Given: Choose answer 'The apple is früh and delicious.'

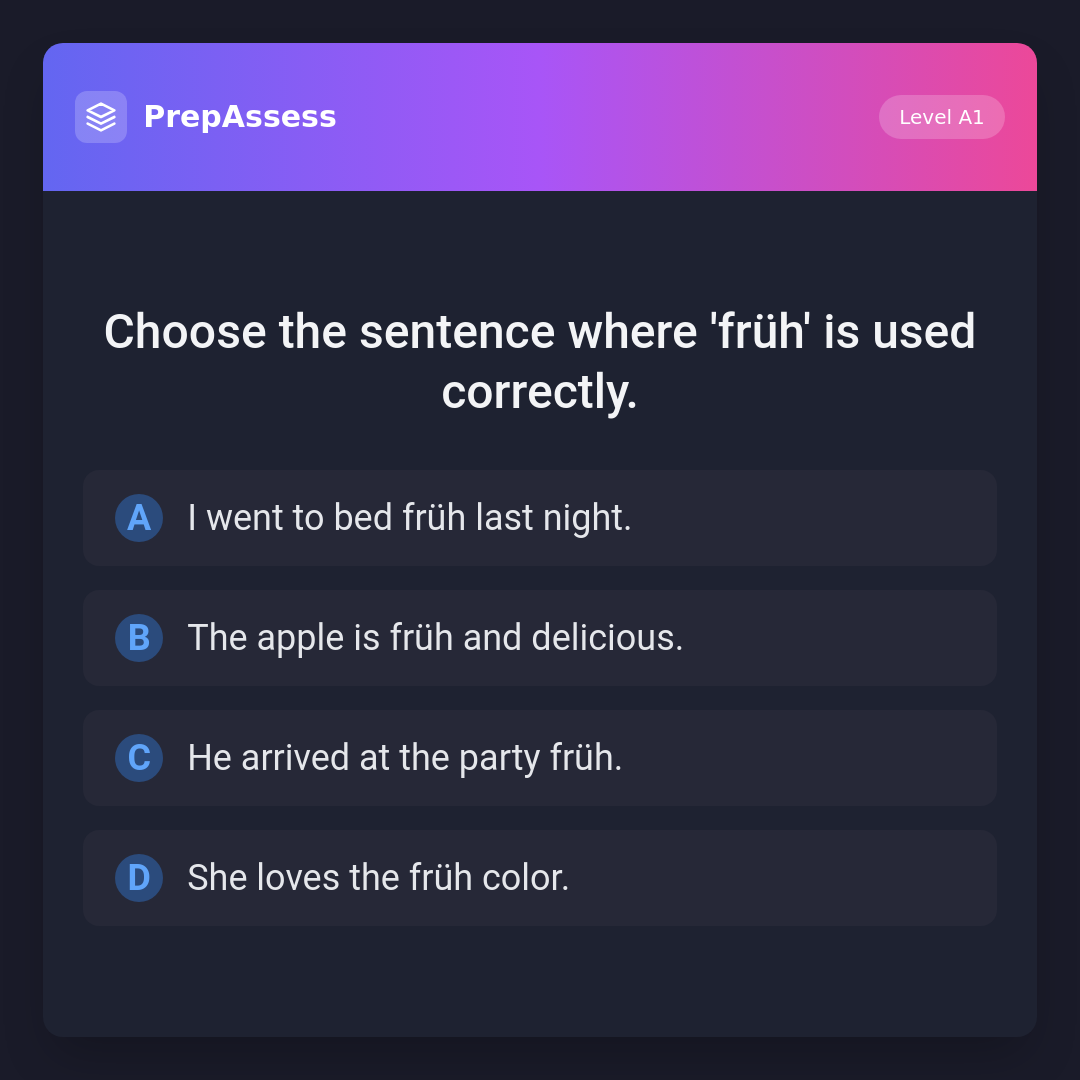Looking at the screenshot, I should (x=435, y=638).
